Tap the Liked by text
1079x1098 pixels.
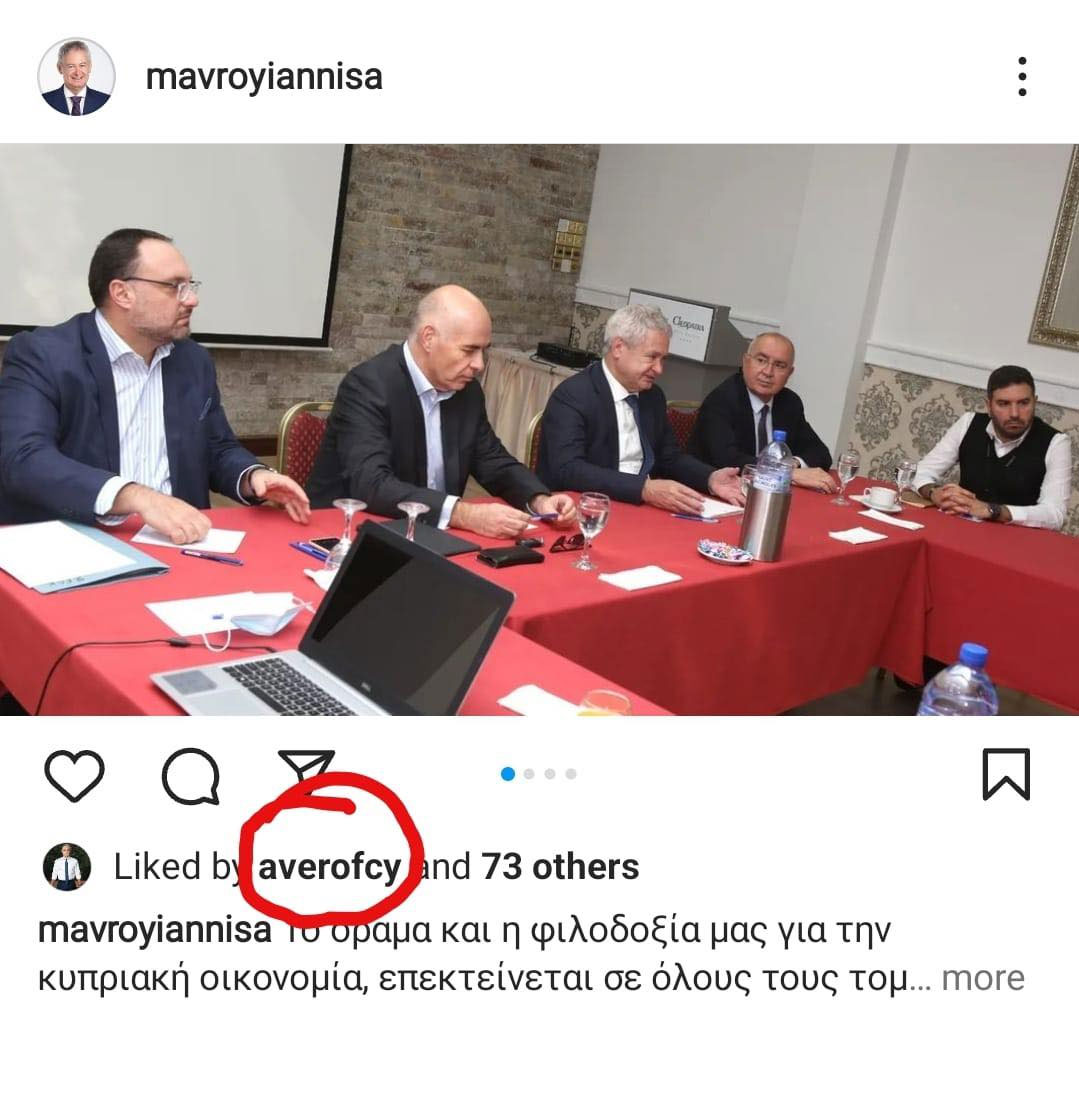178,867
